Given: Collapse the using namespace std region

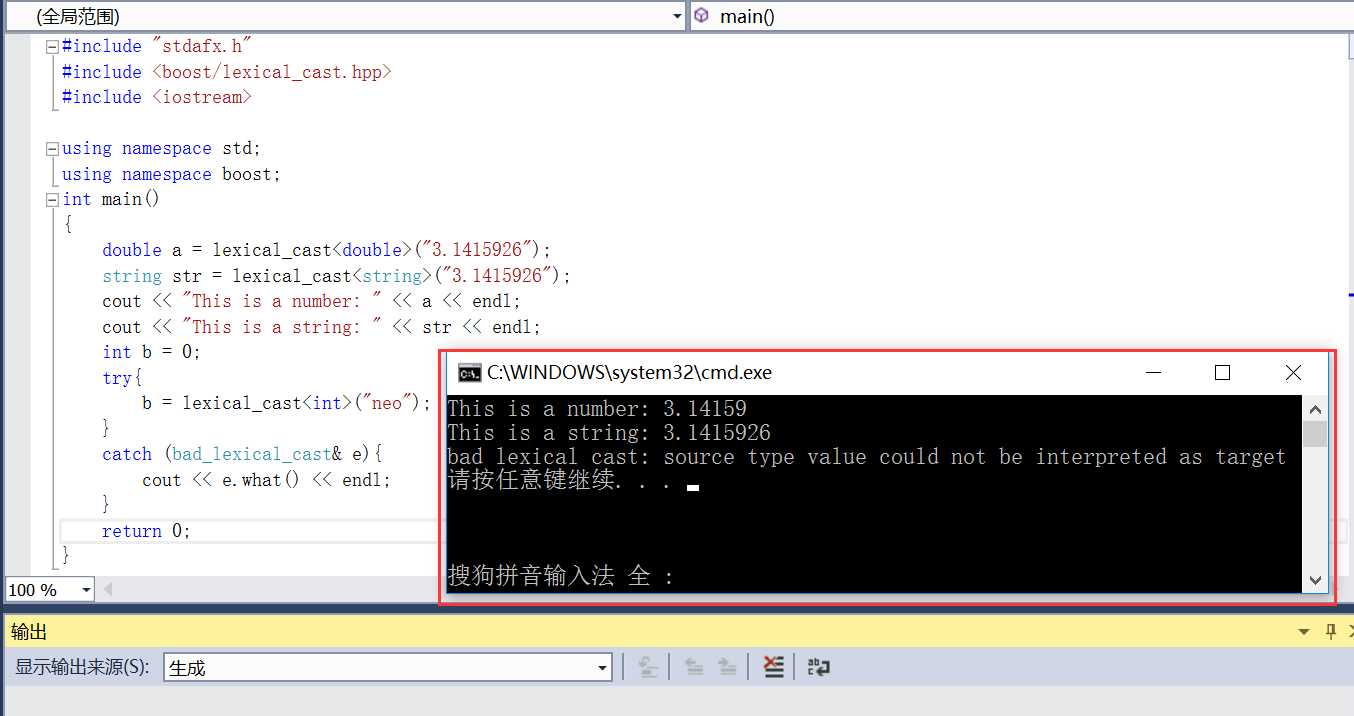Looking at the screenshot, I should pos(52,148).
